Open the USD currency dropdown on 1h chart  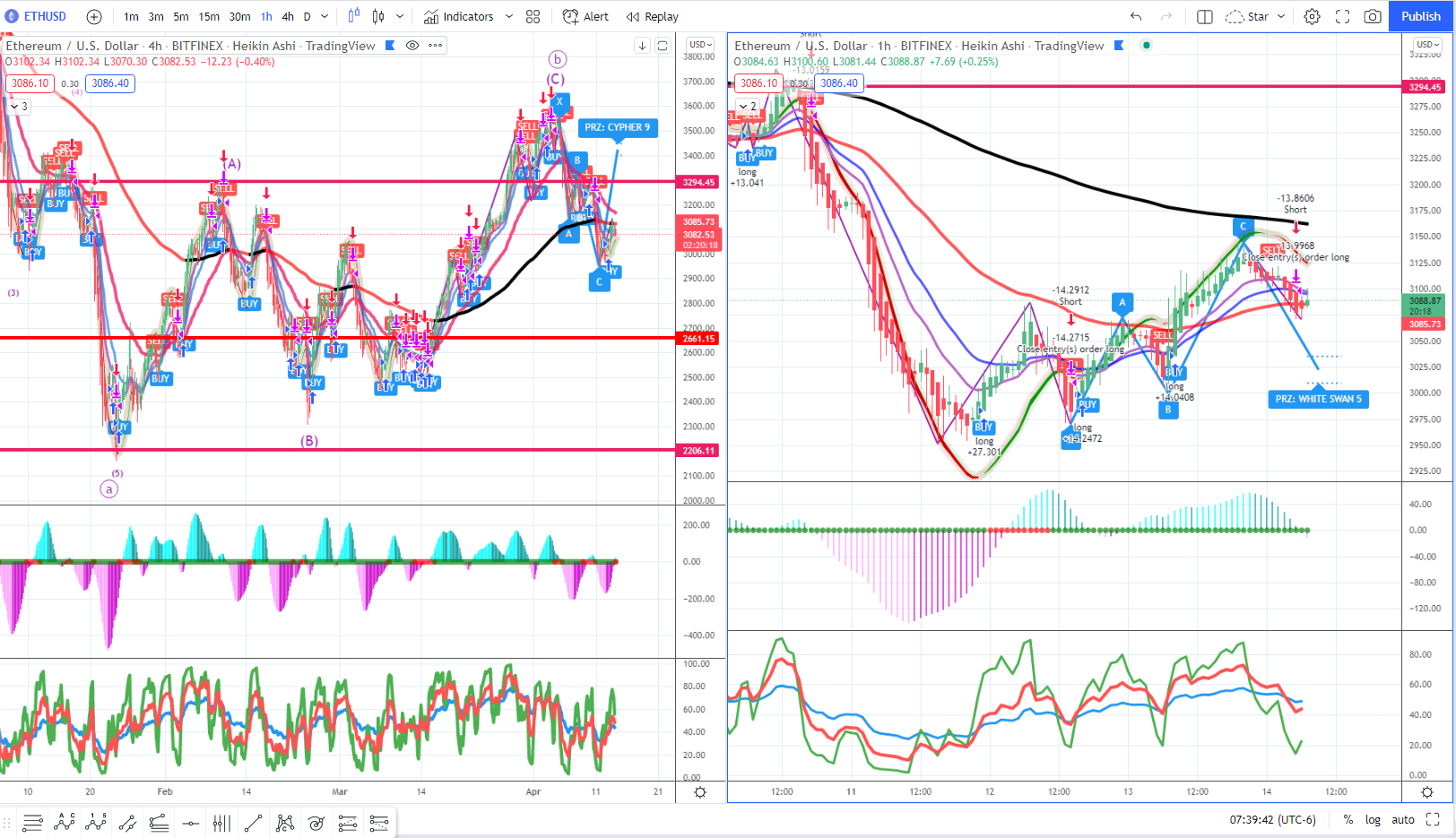tap(1427, 44)
